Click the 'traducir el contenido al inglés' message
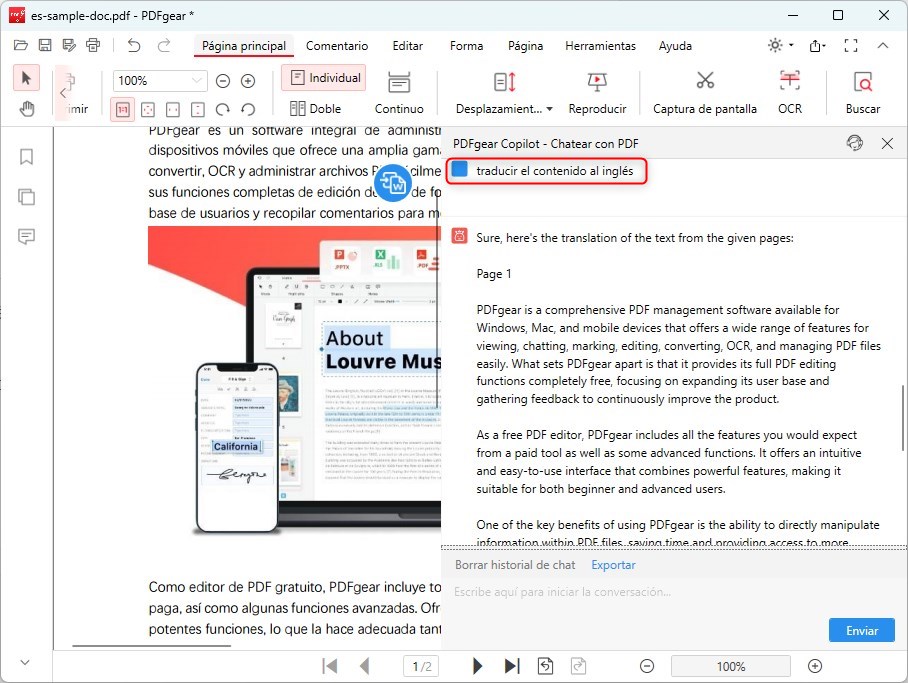Viewport: 908px width, 683px height. (x=554, y=171)
